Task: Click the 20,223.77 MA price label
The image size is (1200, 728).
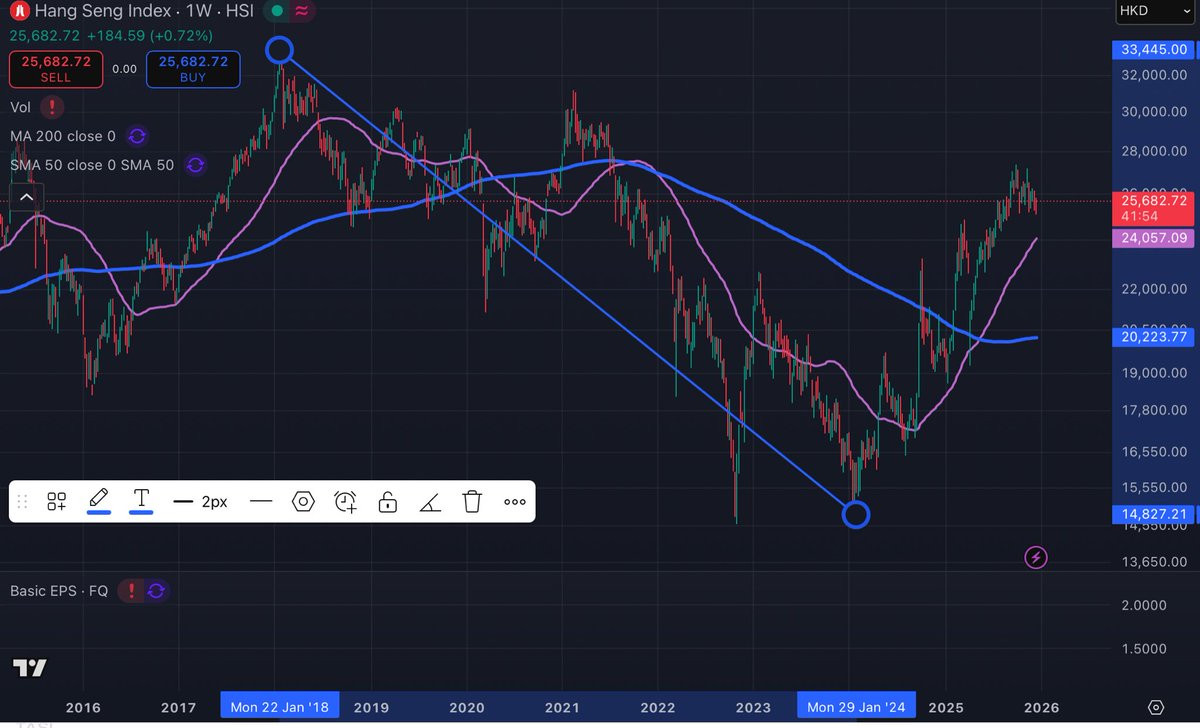Action: click(x=1153, y=338)
